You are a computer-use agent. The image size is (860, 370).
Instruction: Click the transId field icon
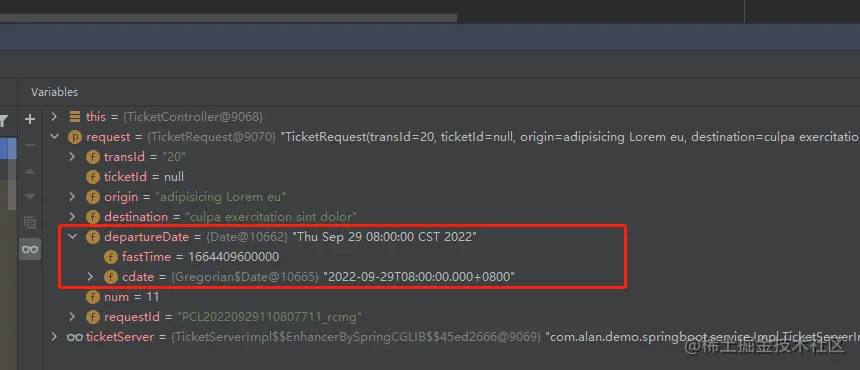click(x=93, y=157)
